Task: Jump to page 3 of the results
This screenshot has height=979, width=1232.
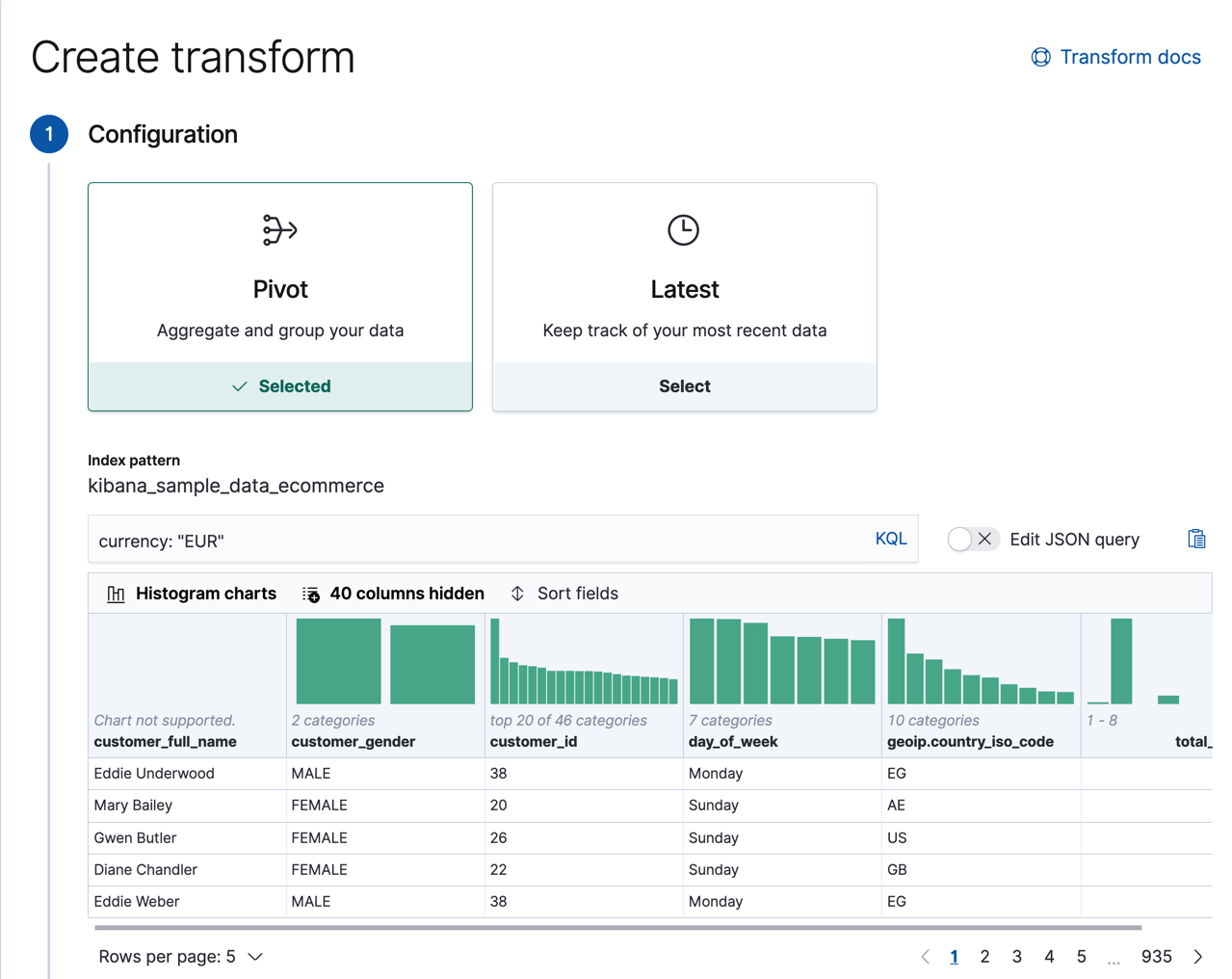Action: tap(1016, 956)
